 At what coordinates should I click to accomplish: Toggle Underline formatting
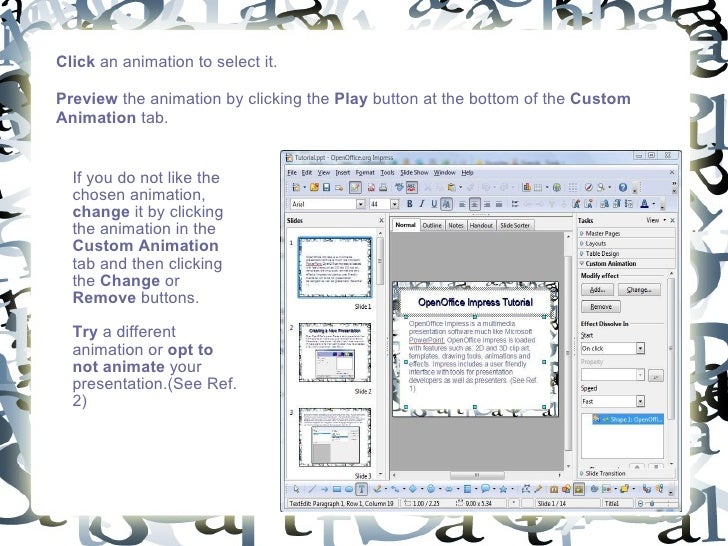(x=434, y=204)
